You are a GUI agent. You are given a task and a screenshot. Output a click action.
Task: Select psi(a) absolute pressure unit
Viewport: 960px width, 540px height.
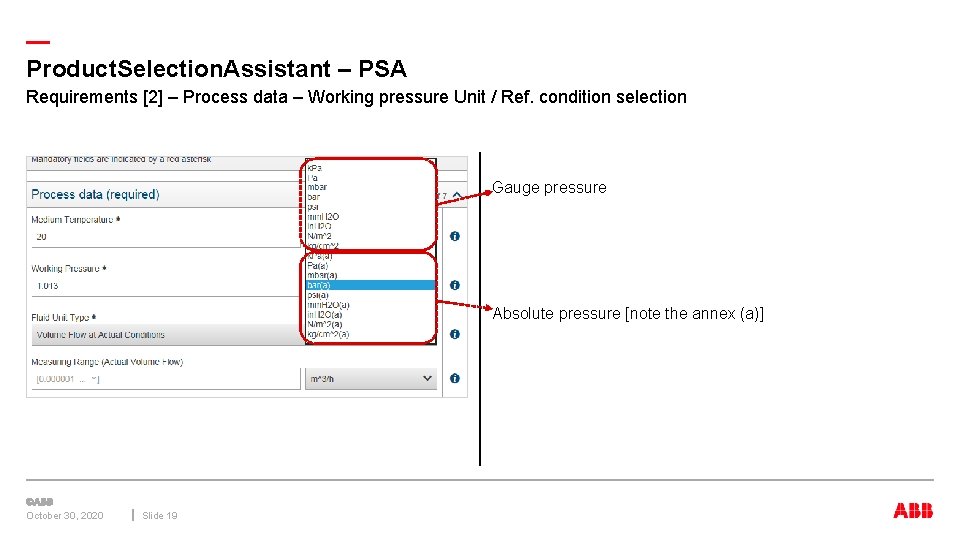(x=318, y=295)
